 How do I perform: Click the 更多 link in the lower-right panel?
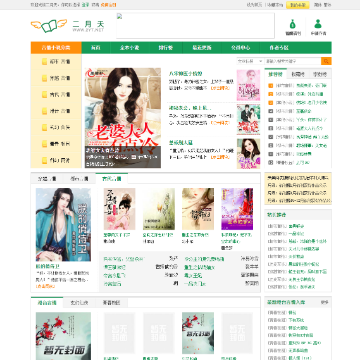[324, 302]
